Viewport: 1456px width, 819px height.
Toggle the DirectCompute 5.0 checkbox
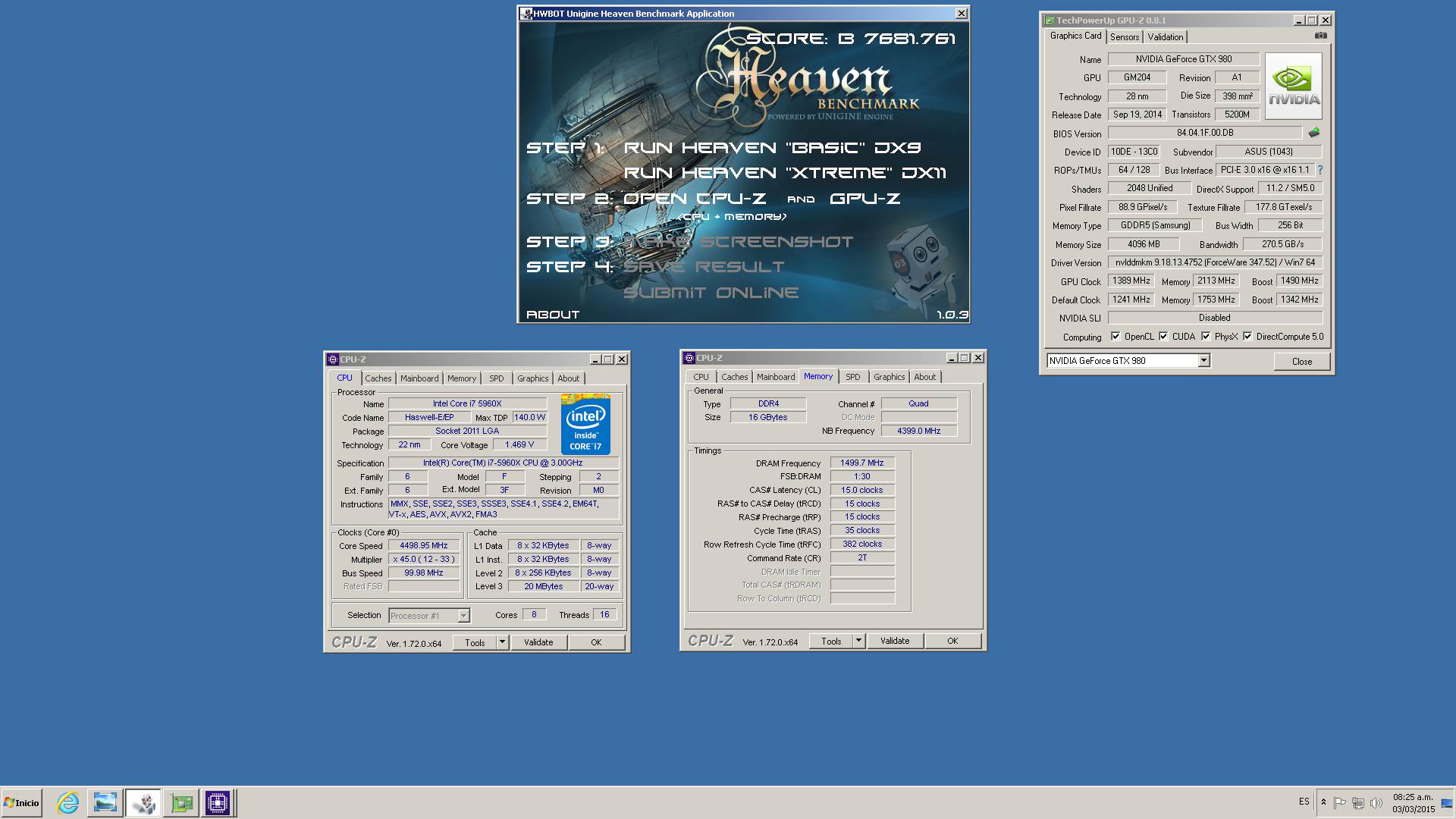coord(1247,336)
